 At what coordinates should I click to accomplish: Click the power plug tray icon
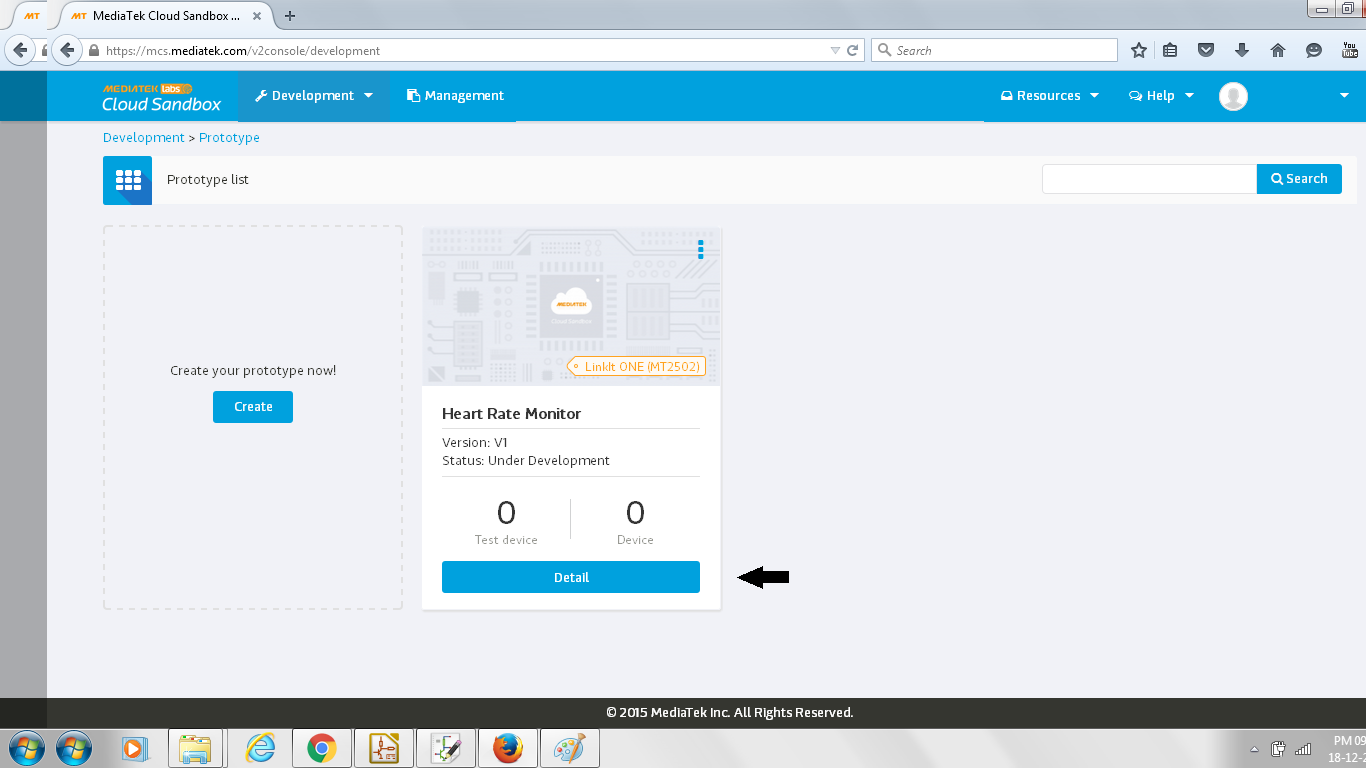click(1278, 749)
